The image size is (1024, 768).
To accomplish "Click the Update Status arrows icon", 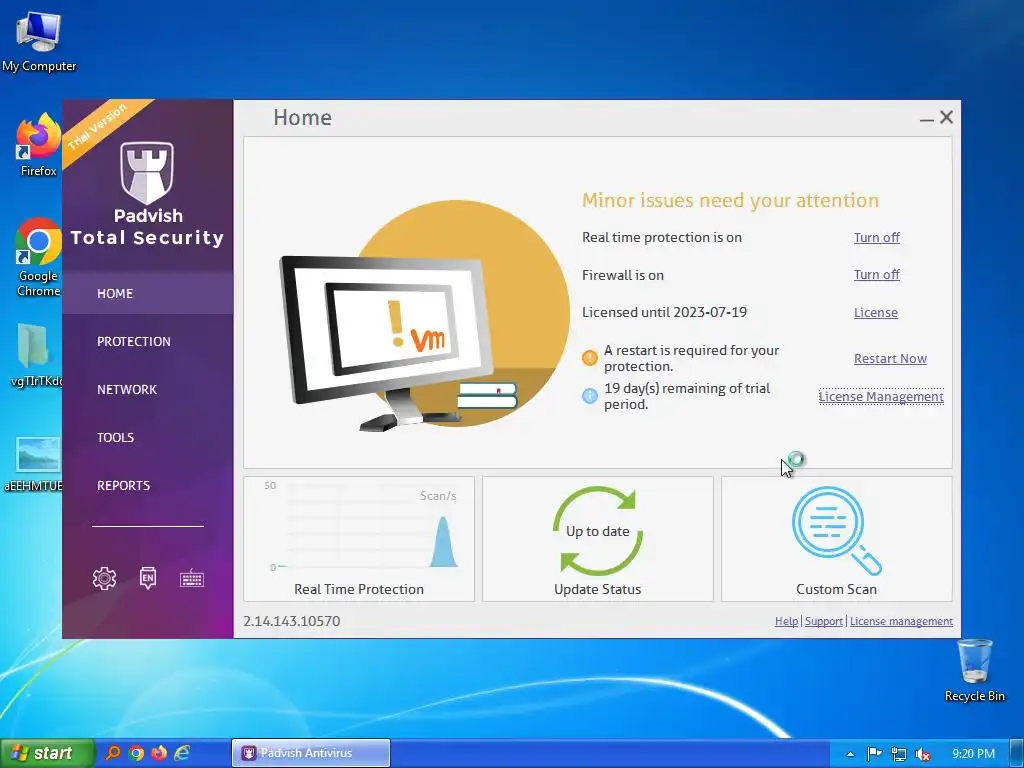I will (598, 531).
